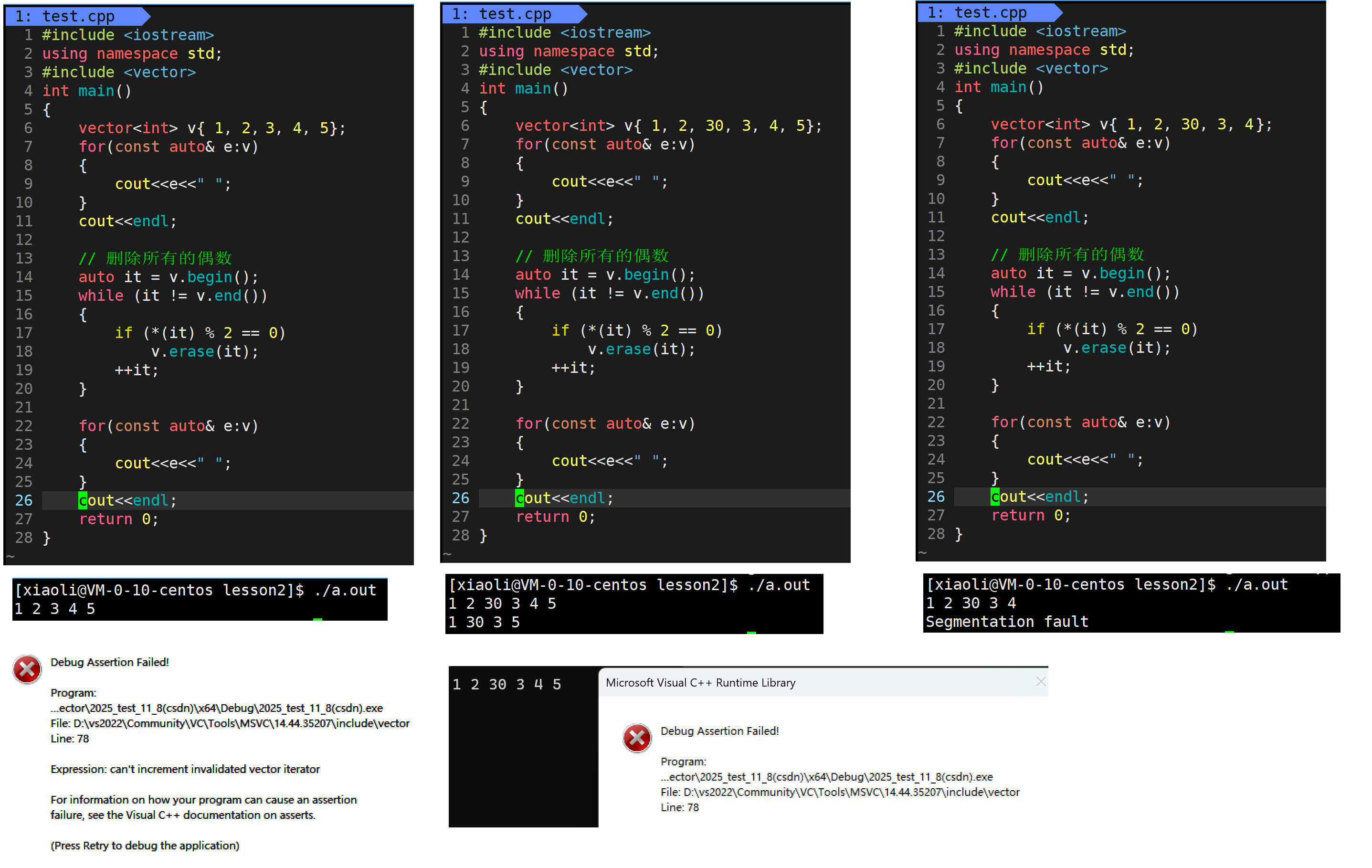
Task: Click green cursor block on line 26 in right editor
Action: (x=995, y=497)
